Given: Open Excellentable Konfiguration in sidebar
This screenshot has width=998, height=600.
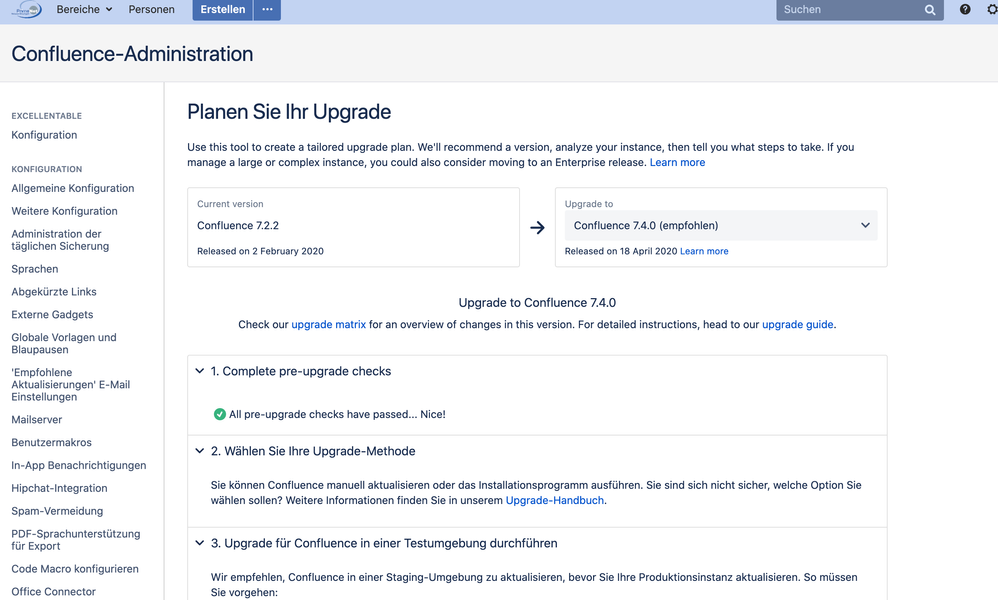Looking at the screenshot, I should pos(44,135).
